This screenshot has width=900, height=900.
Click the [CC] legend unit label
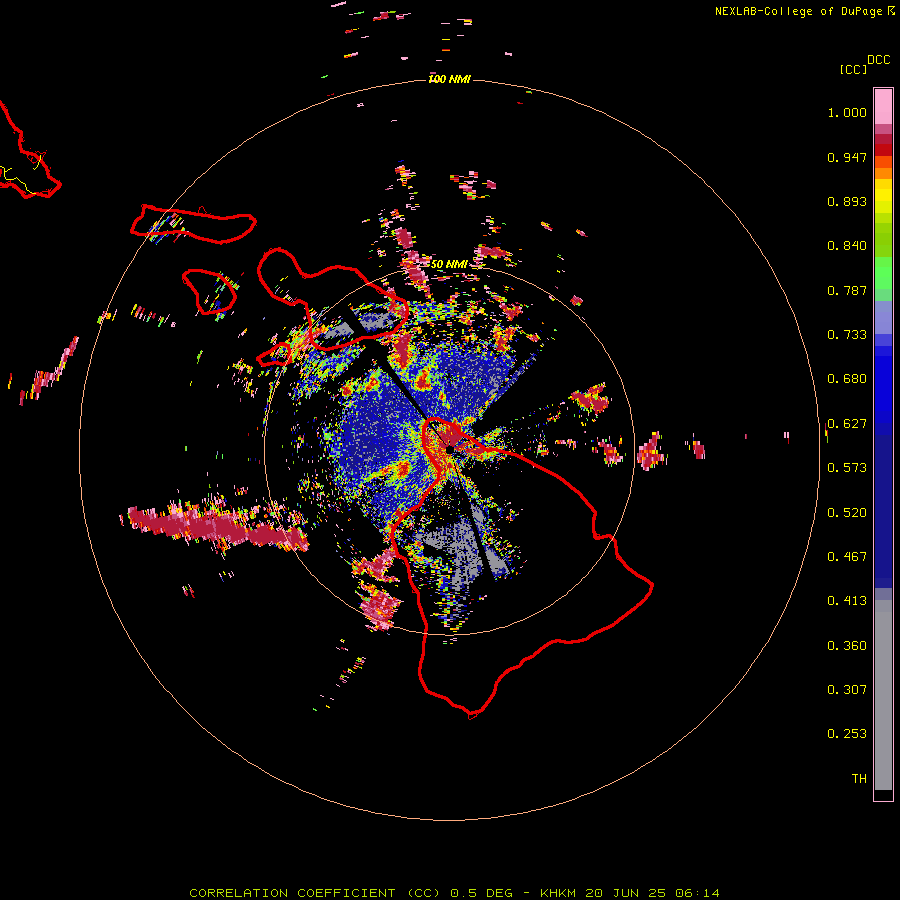pyautogui.click(x=853, y=69)
